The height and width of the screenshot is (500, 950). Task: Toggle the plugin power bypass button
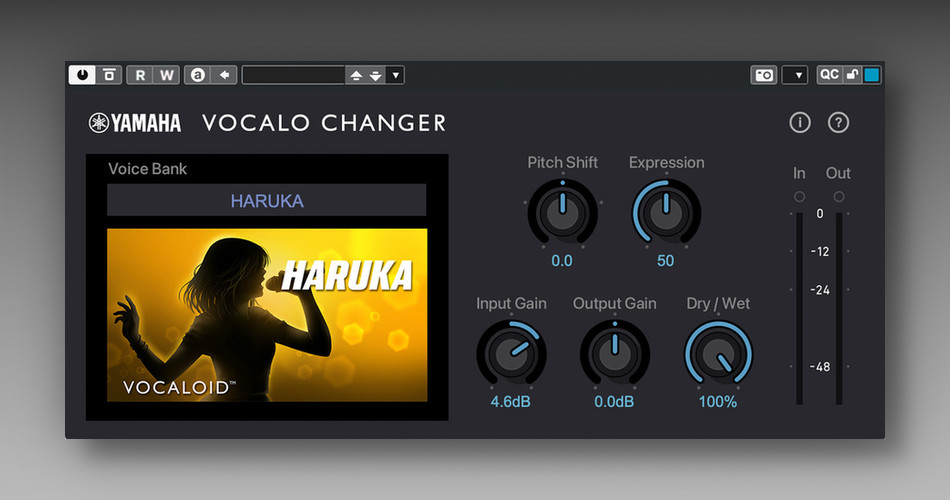tap(82, 75)
